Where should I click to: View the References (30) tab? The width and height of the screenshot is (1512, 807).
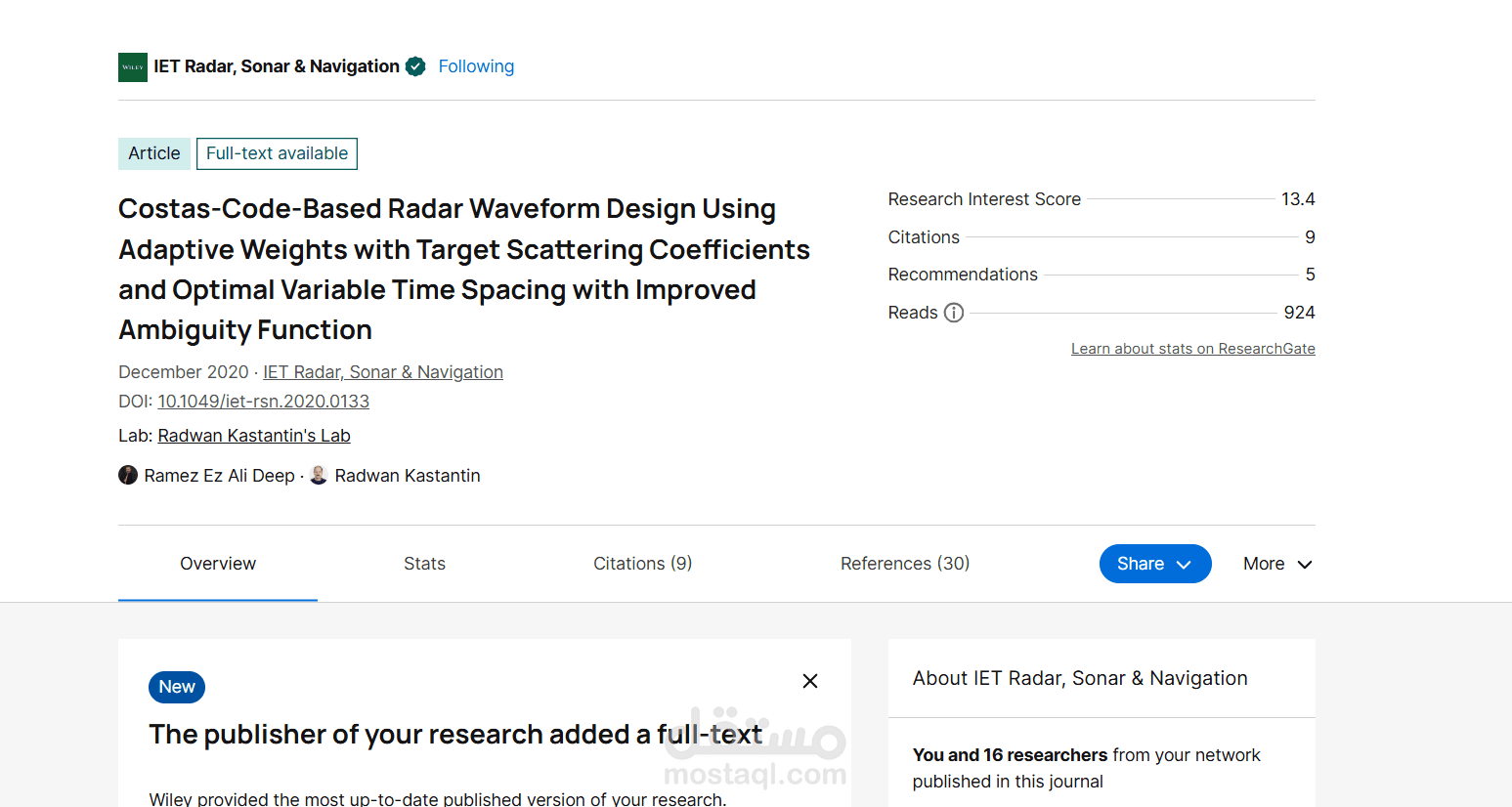click(x=905, y=564)
